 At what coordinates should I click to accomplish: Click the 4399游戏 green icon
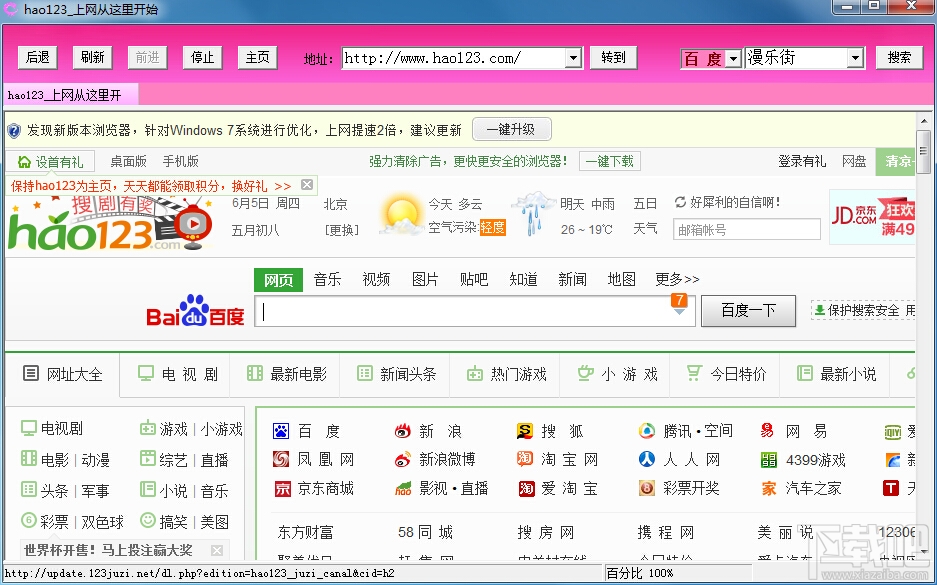coord(768,460)
